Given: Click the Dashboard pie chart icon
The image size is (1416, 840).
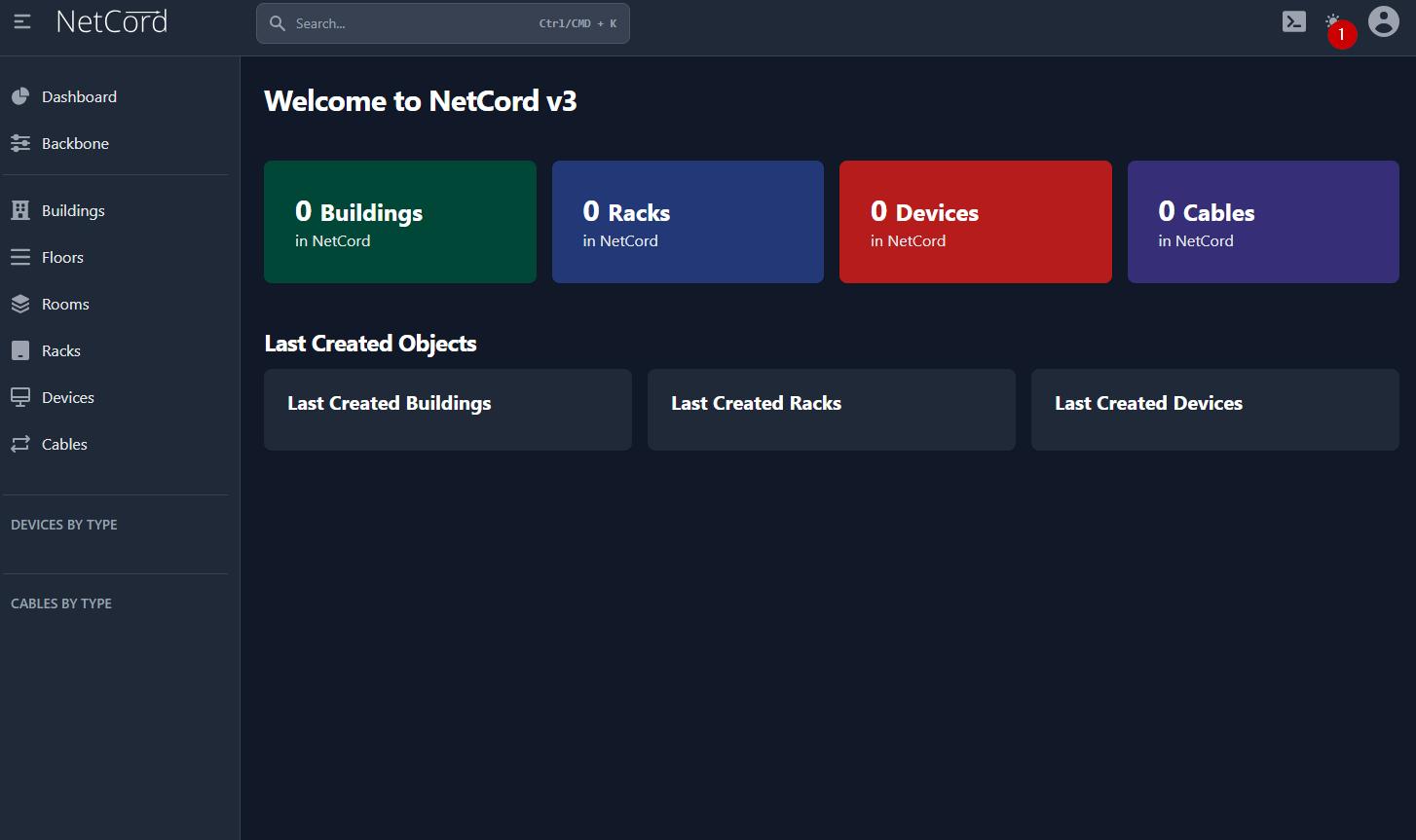Looking at the screenshot, I should [x=20, y=96].
